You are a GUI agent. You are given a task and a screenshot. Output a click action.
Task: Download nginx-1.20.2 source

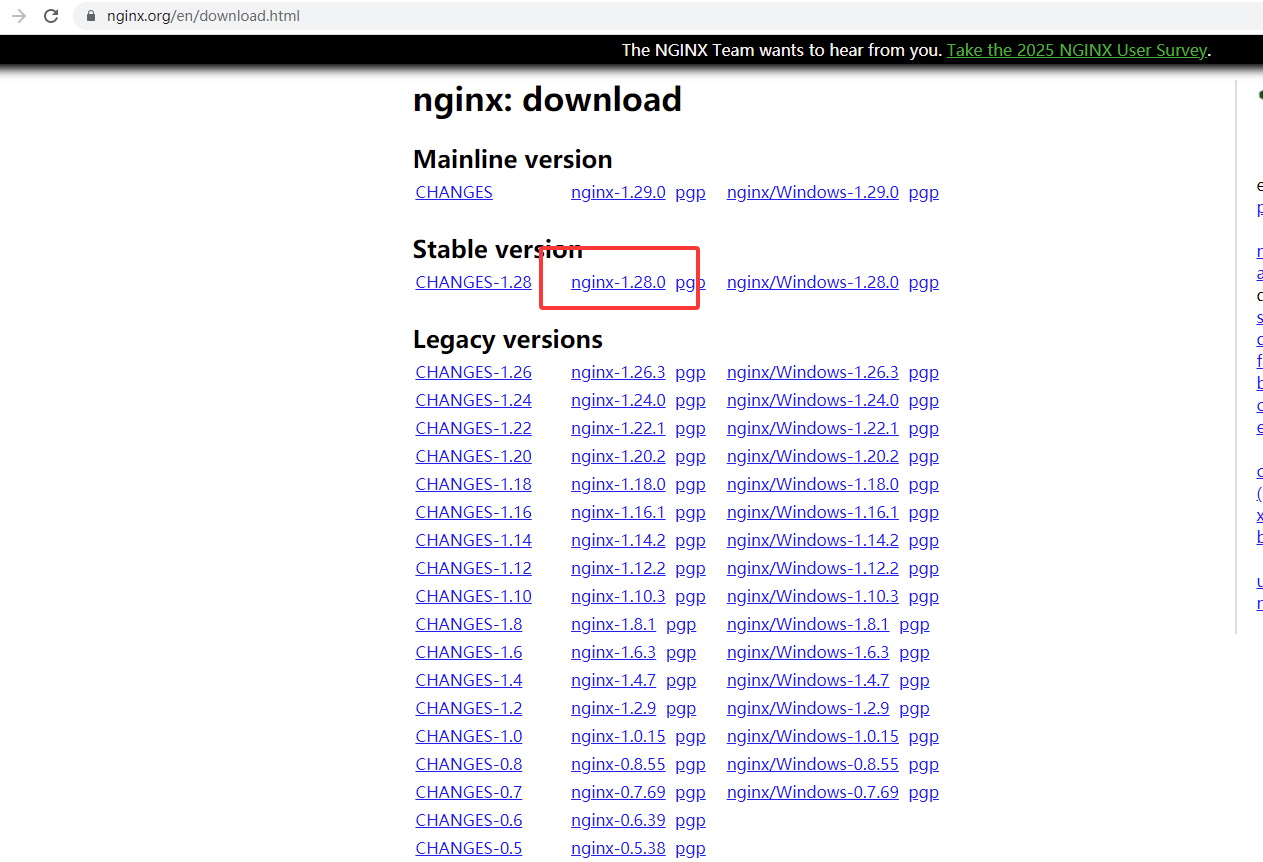point(618,456)
